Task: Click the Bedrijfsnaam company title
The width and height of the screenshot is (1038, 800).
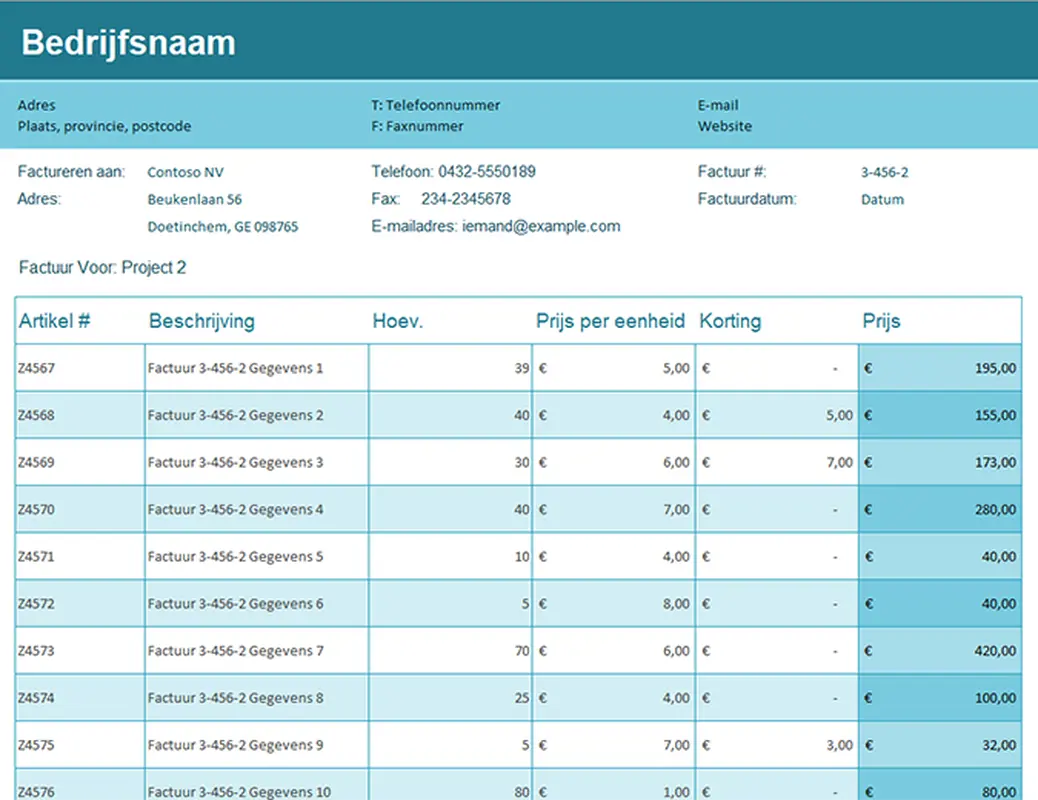Action: 128,42
